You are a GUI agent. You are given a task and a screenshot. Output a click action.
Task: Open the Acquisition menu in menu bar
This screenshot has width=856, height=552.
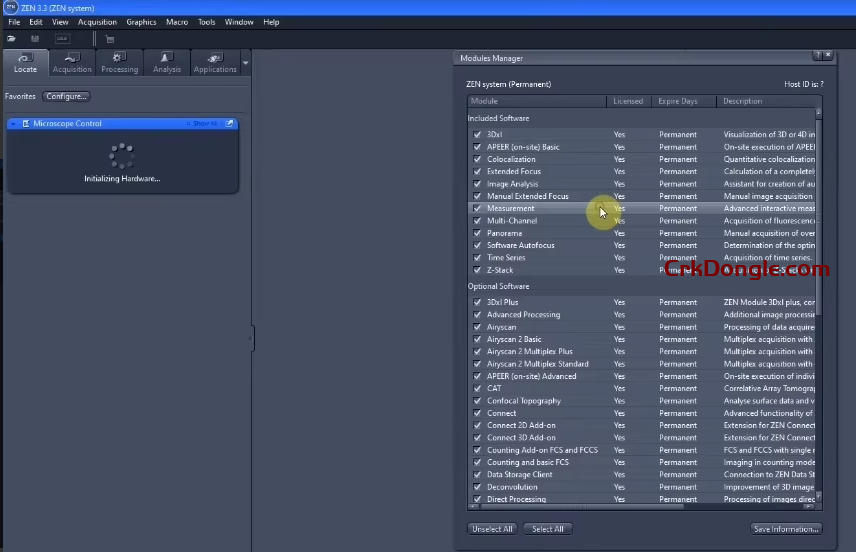97,22
